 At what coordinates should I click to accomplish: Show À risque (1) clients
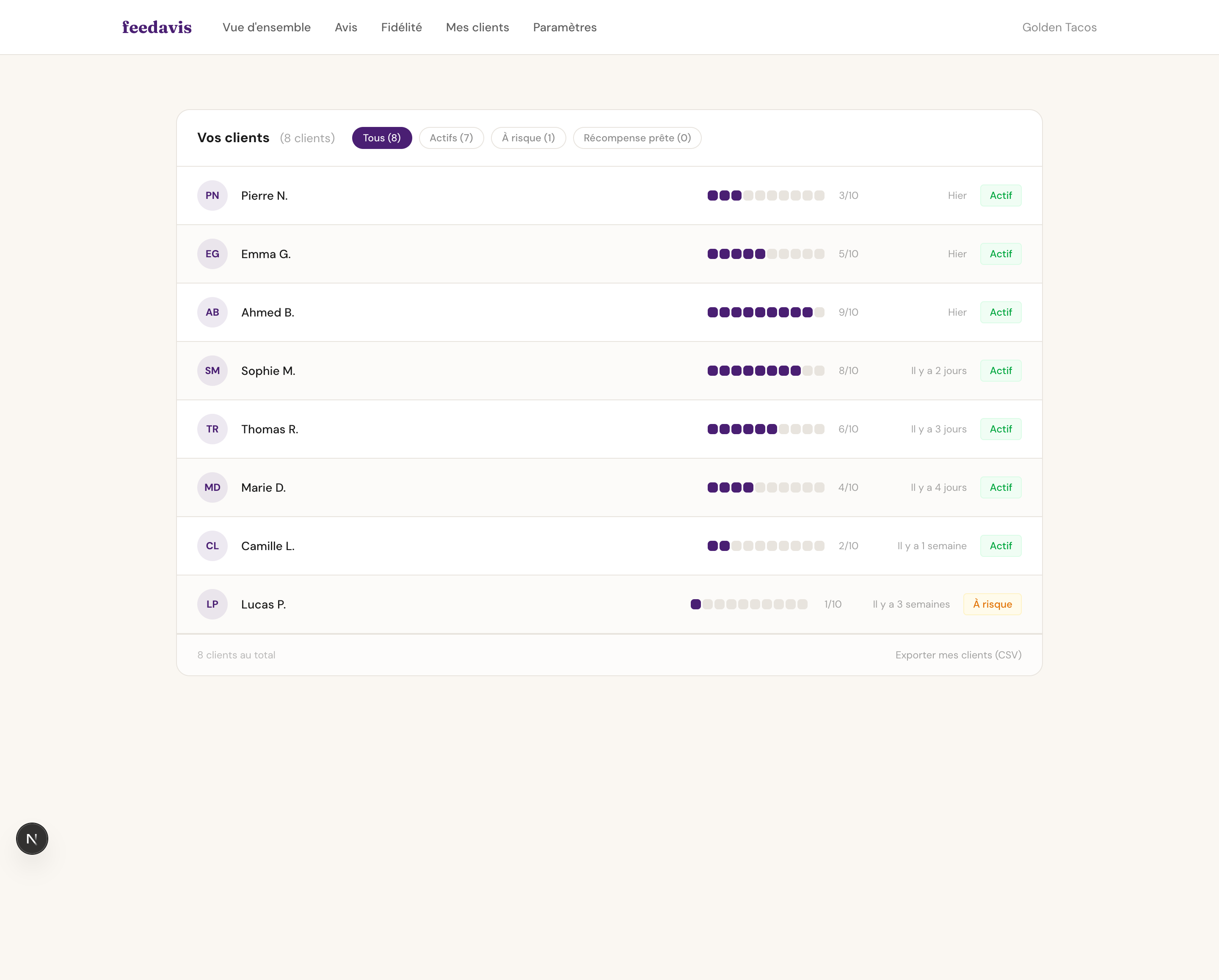(528, 138)
